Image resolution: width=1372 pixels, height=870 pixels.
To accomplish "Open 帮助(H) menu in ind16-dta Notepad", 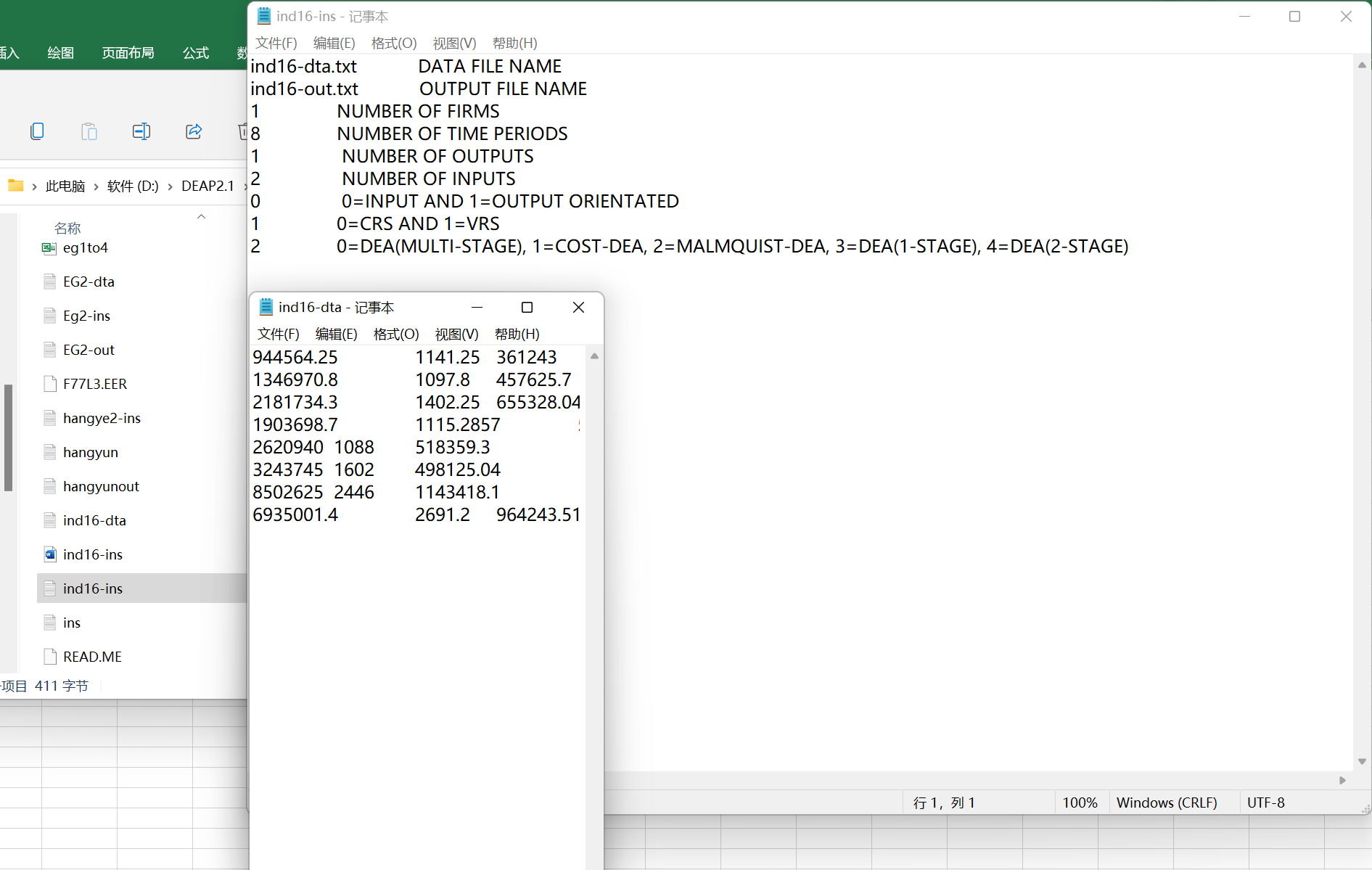I will coord(517,334).
